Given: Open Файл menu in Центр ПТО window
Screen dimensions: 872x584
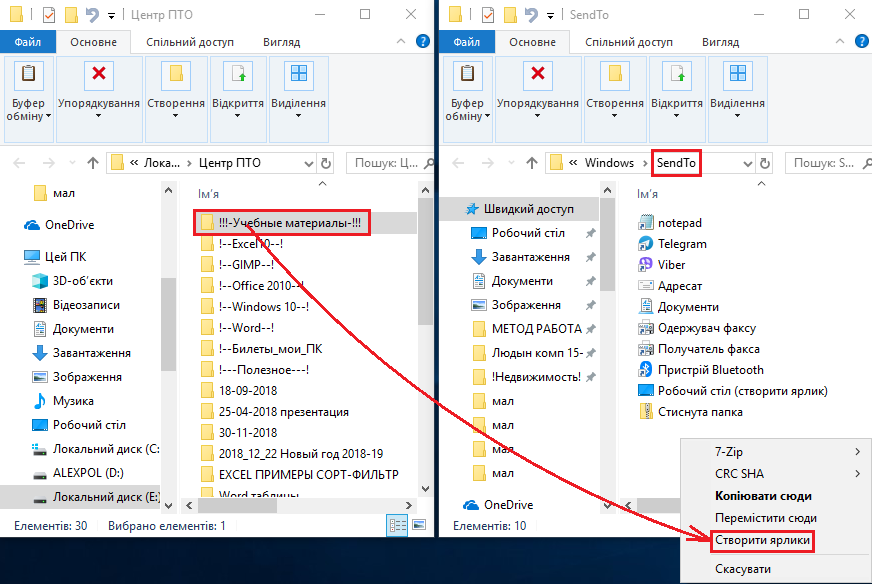Looking at the screenshot, I should (28, 42).
